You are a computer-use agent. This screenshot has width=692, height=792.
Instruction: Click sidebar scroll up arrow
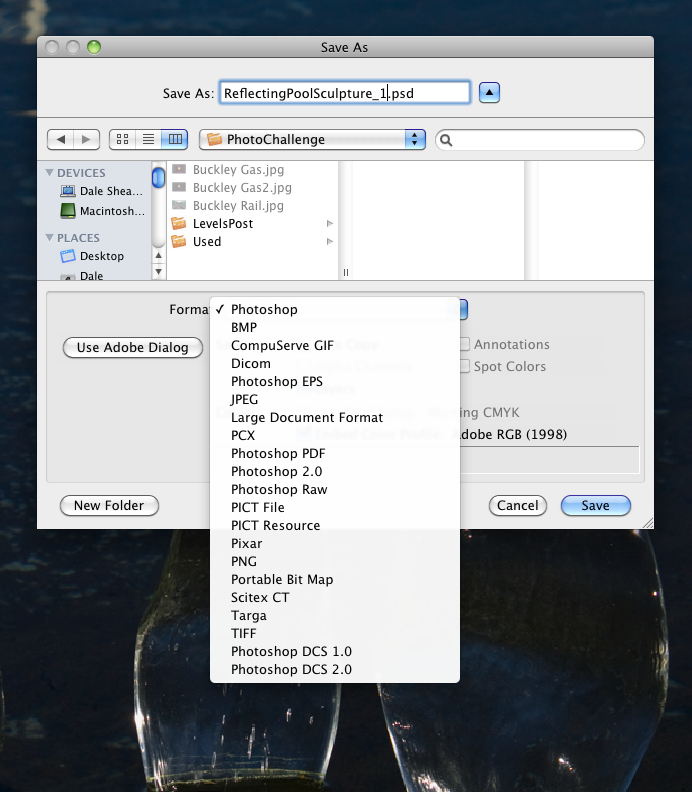click(x=159, y=256)
